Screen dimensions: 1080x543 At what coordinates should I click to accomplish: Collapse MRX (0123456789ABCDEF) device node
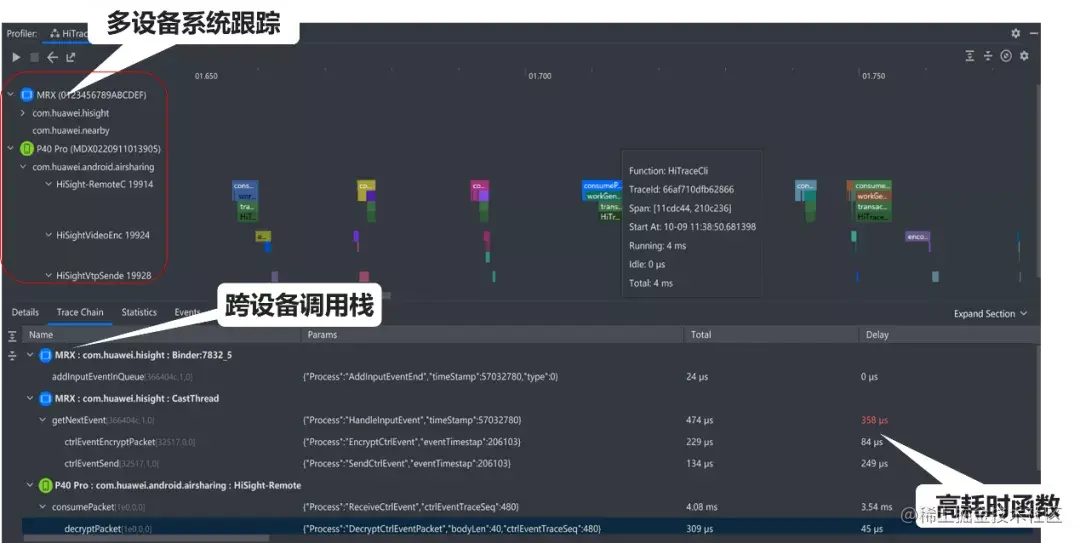11,94
